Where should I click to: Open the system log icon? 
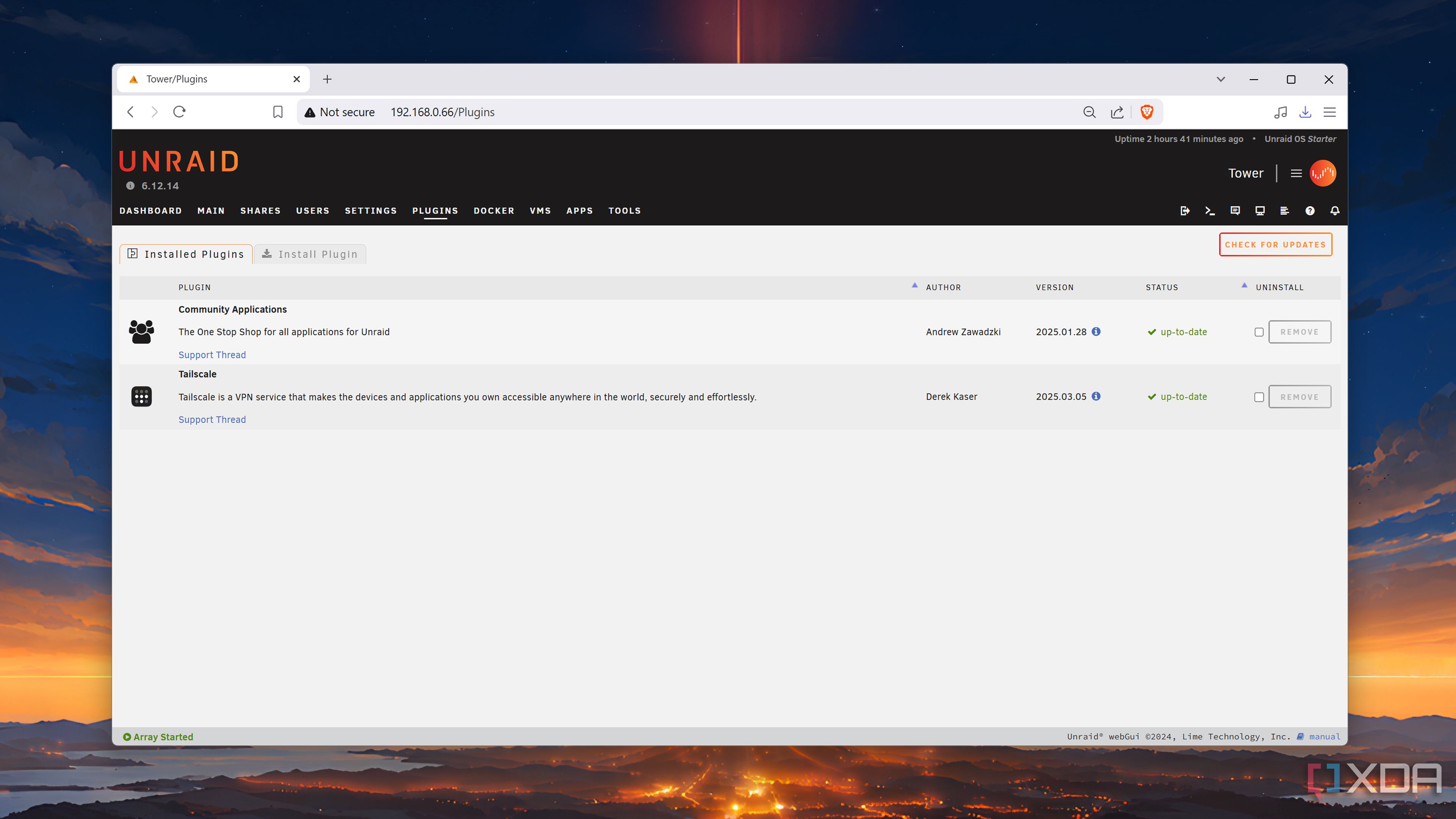click(1285, 211)
